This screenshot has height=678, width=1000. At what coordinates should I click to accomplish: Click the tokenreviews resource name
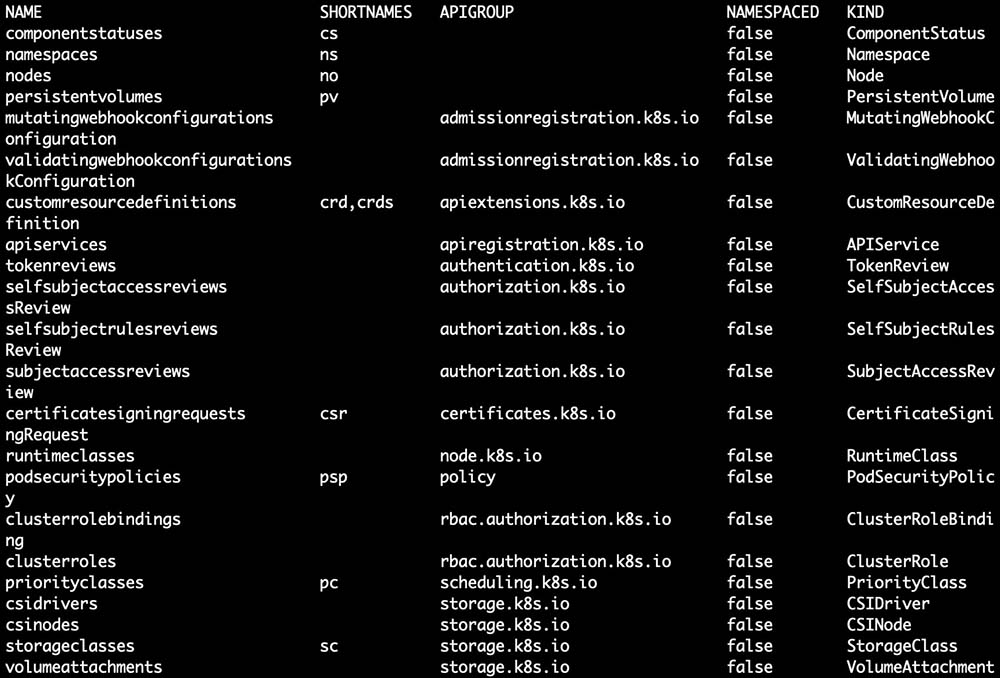point(60,266)
